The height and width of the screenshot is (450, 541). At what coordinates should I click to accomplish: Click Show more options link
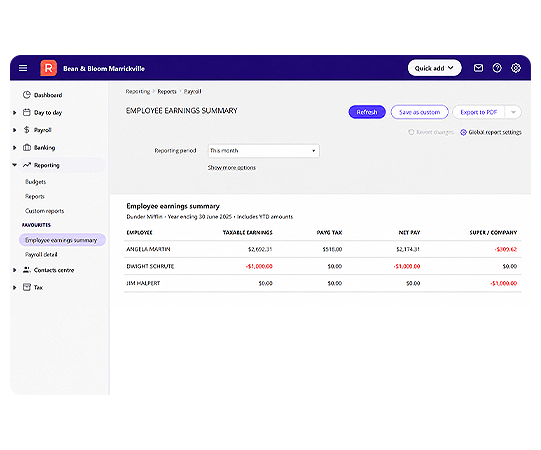(x=232, y=168)
